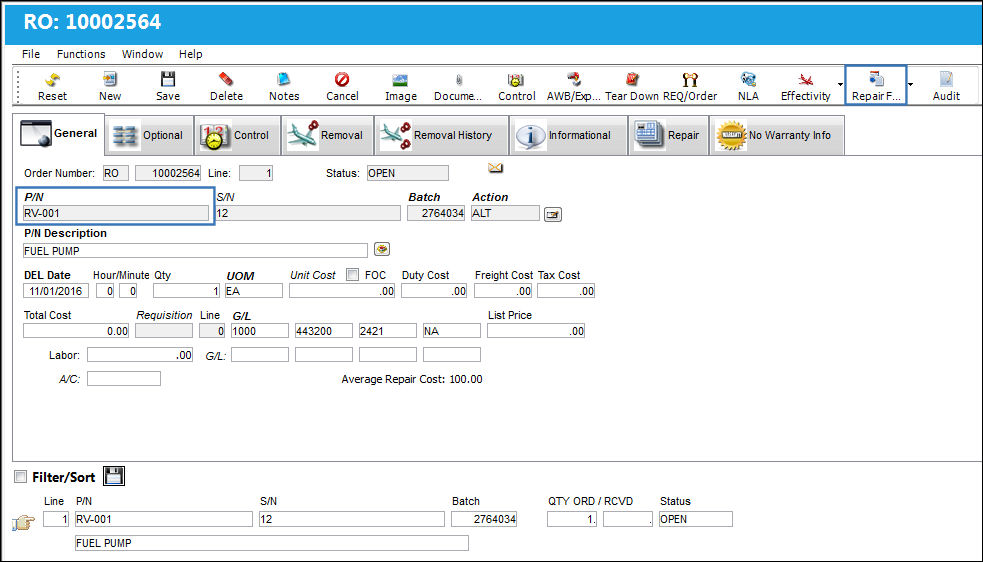The height and width of the screenshot is (562, 983).
Task: Click the Status field showing OPEN at top
Action: (407, 173)
